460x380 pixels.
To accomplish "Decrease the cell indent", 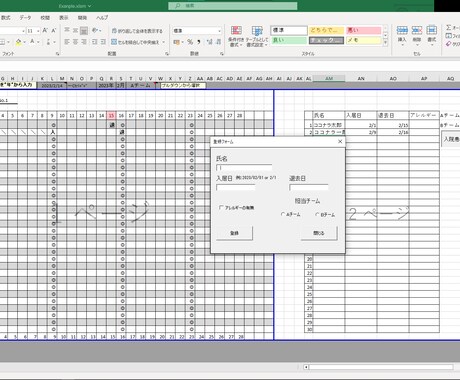I will pyautogui.click(x=95, y=42).
